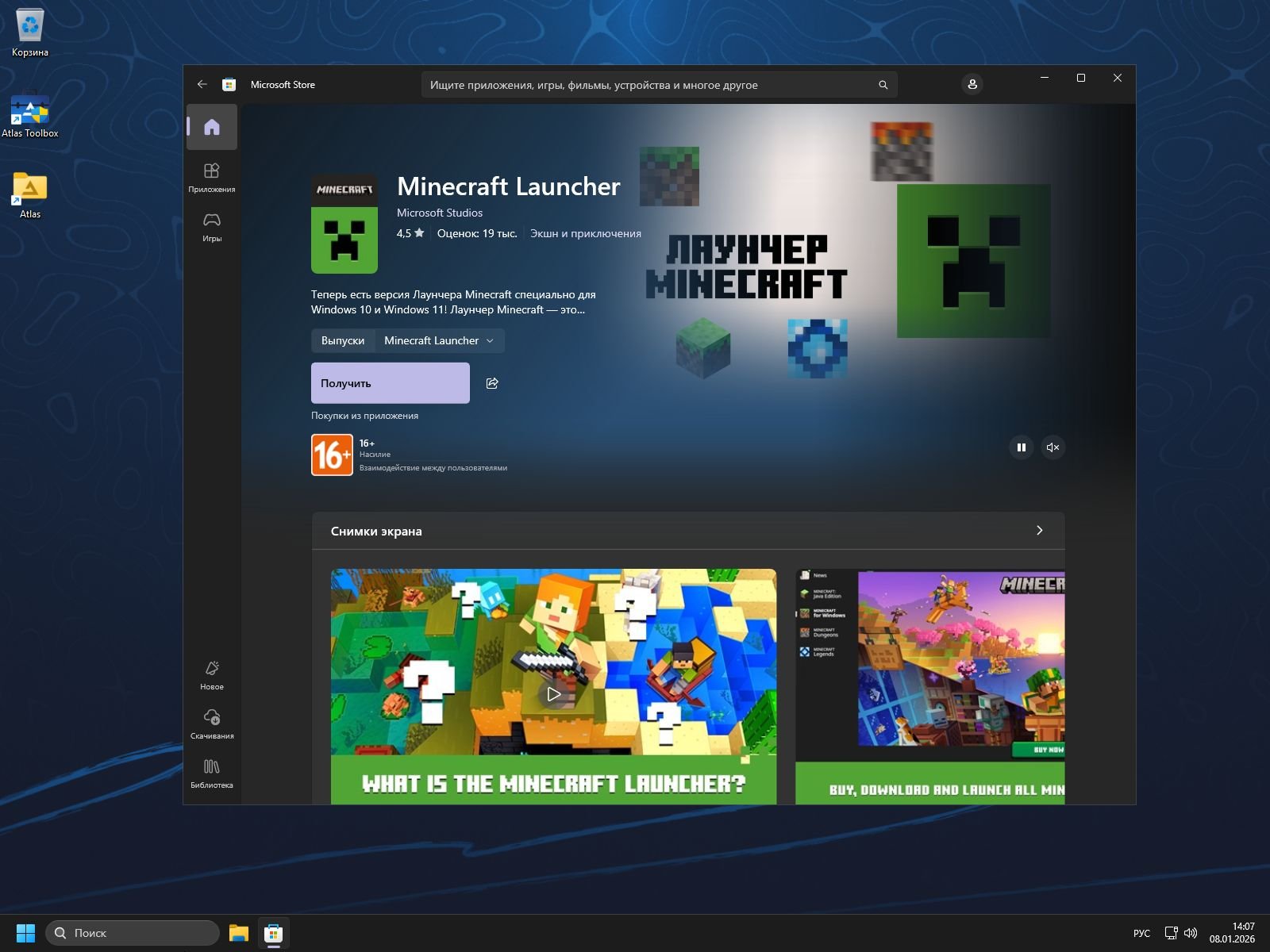
Task: Go to Home in Store sidebar
Action: 212,127
